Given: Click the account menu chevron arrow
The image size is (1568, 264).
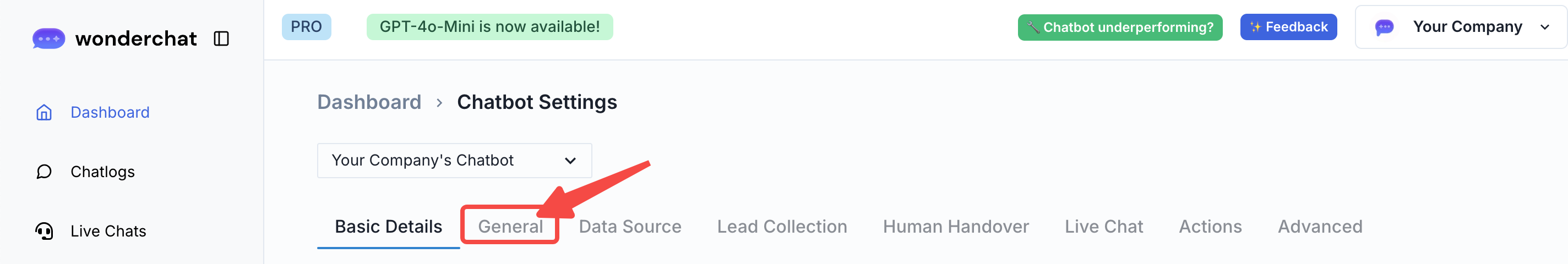Looking at the screenshot, I should (x=1544, y=28).
